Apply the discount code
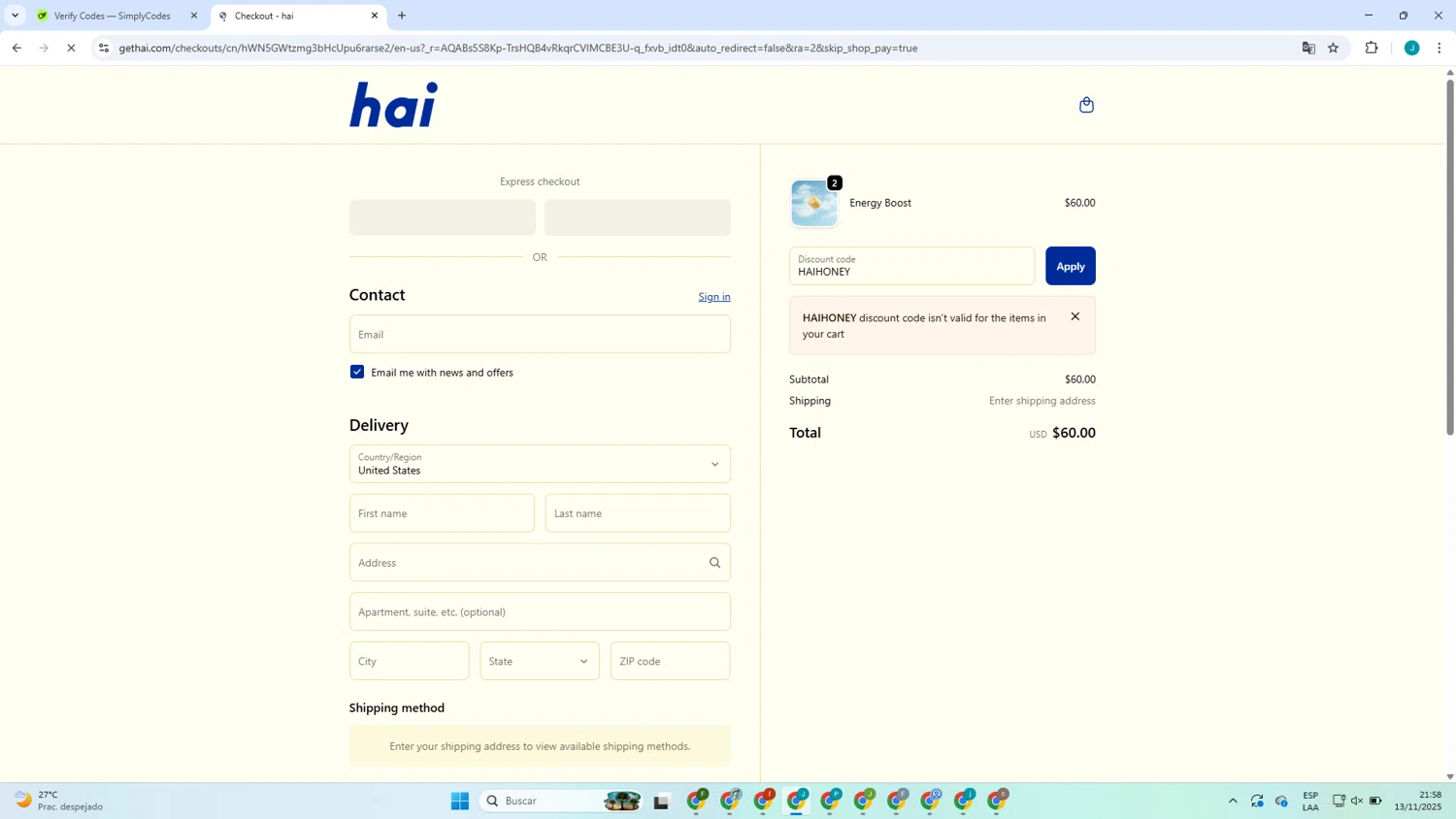This screenshot has height=819, width=1456. pyautogui.click(x=1070, y=266)
